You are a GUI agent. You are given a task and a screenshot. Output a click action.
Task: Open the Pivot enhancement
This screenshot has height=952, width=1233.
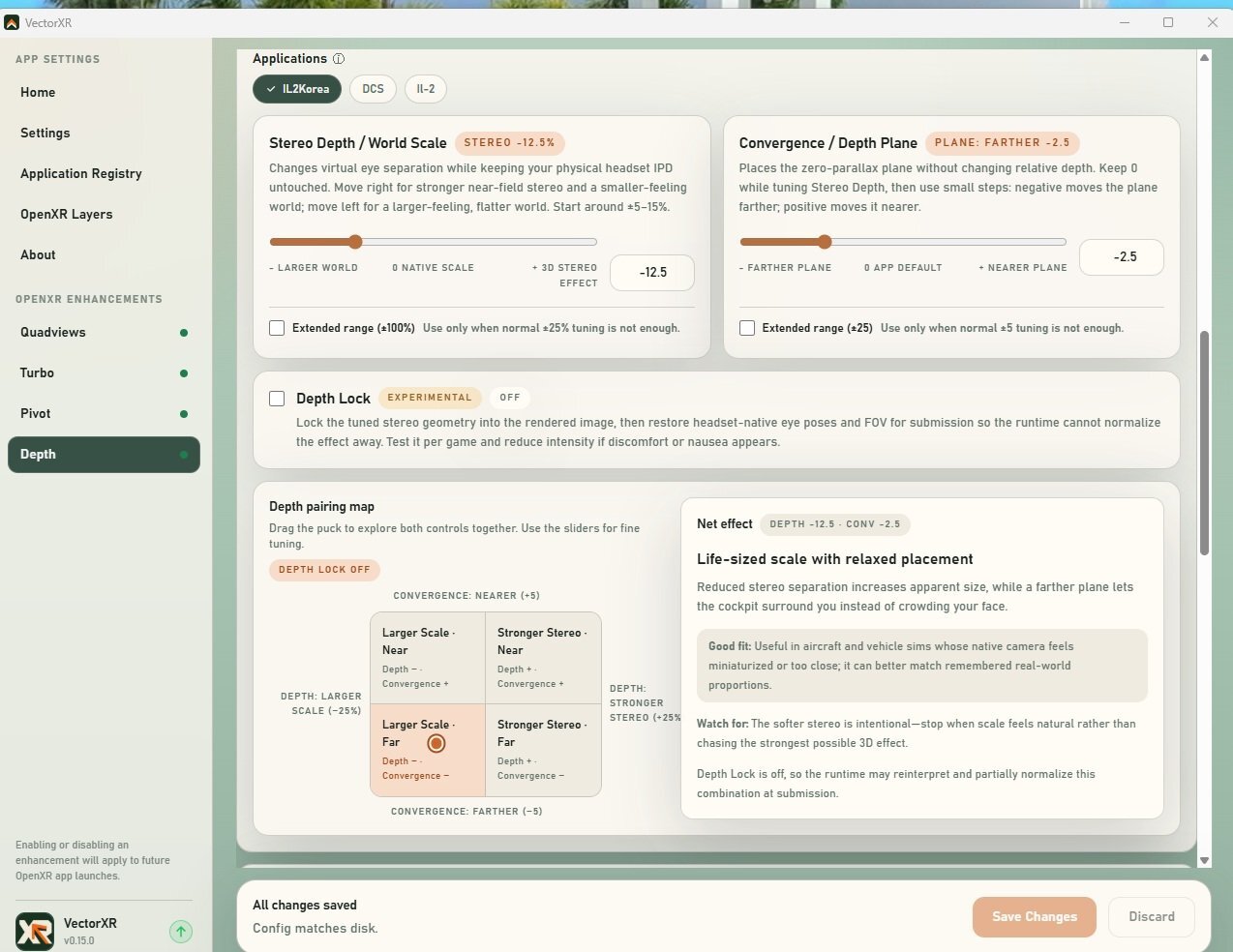[104, 414]
